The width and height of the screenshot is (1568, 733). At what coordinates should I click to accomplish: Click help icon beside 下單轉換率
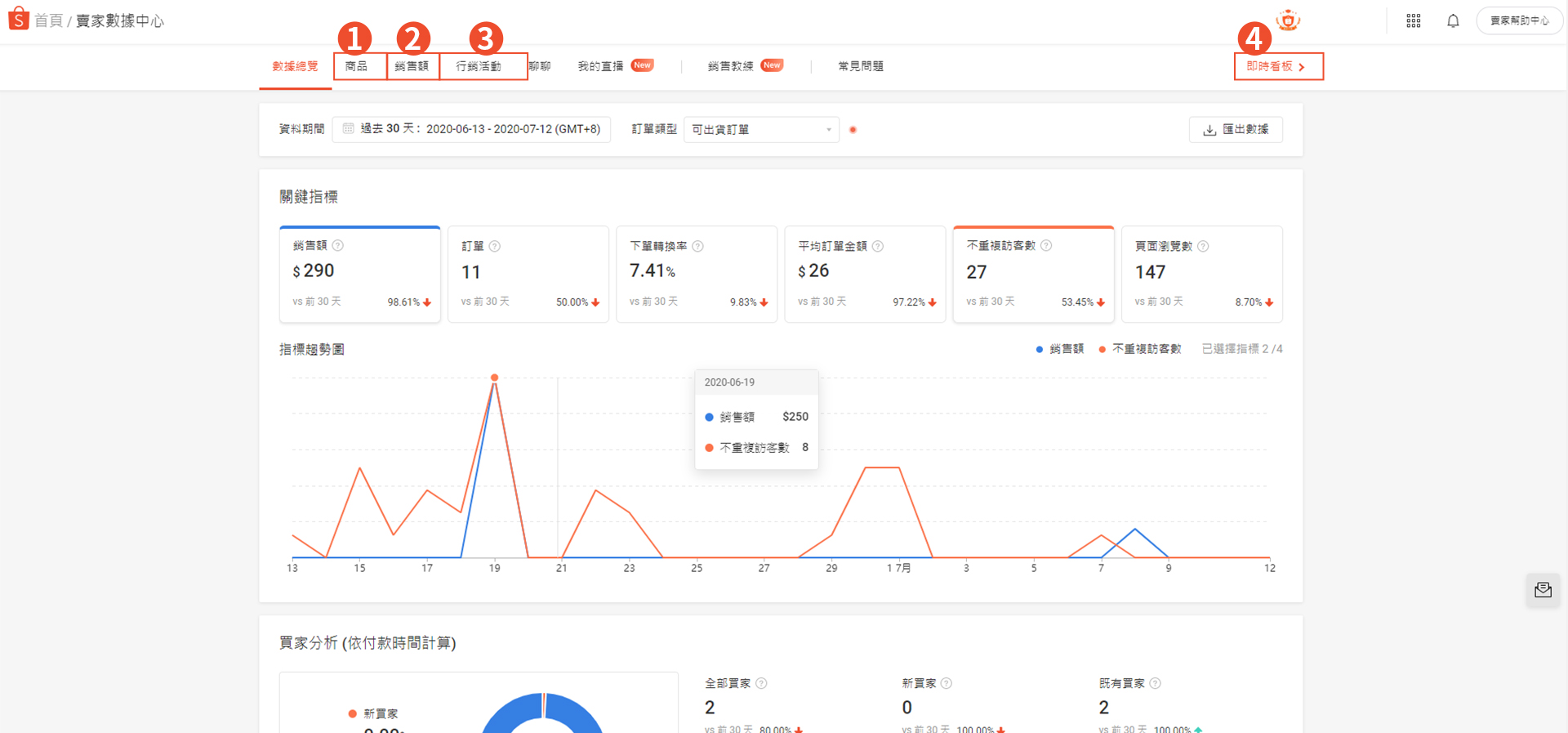(x=697, y=246)
